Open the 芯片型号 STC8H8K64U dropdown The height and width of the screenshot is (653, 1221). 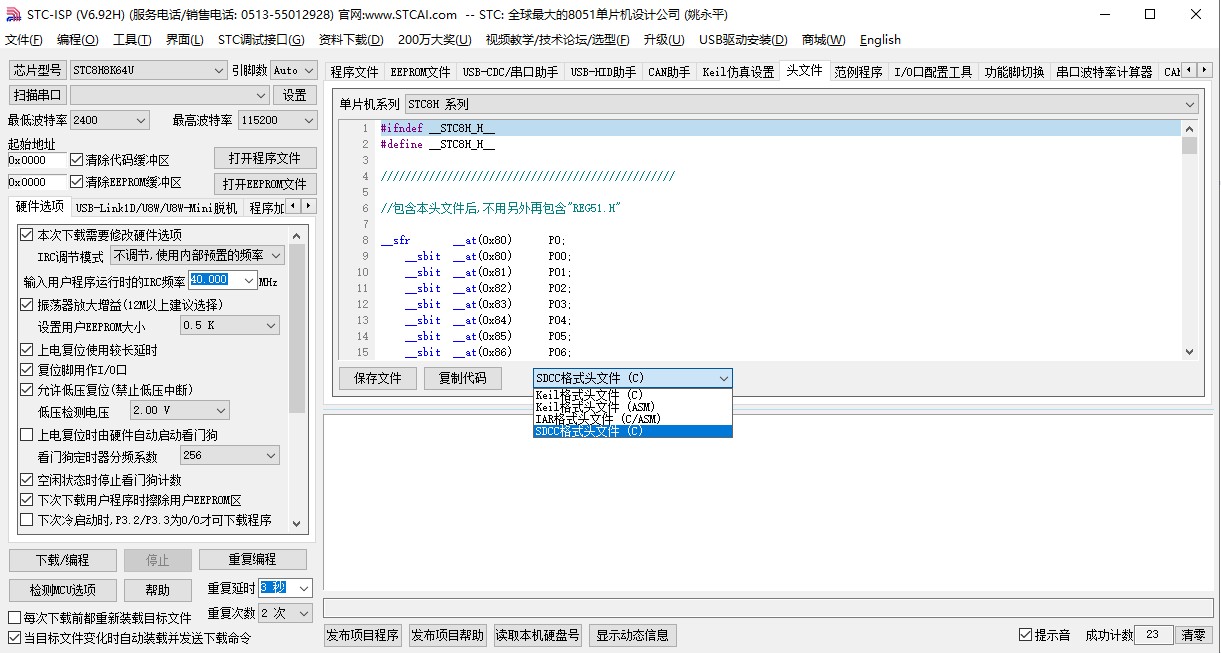(148, 70)
